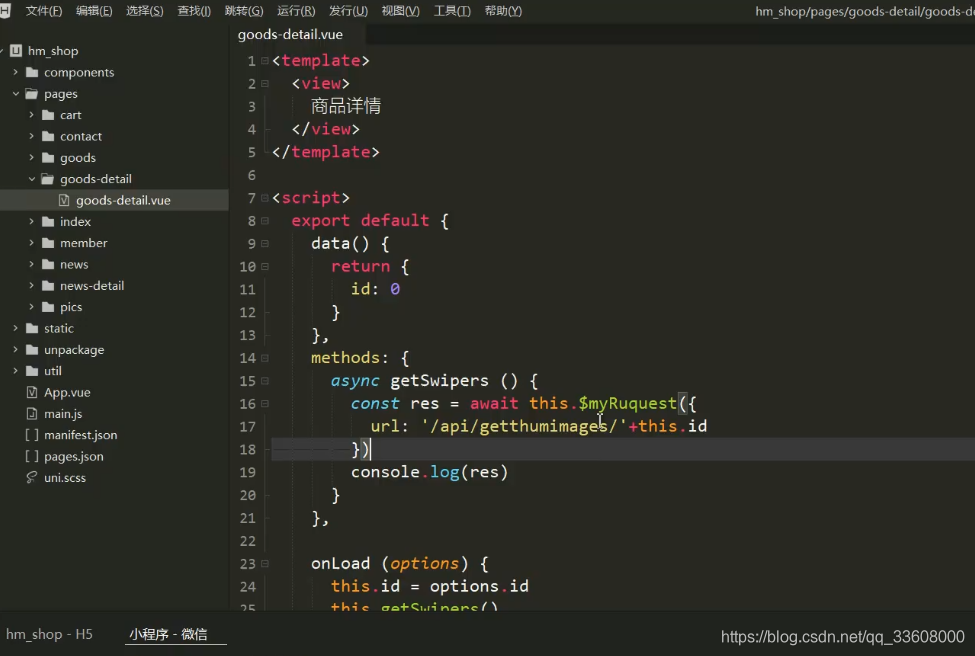975x656 pixels.
Task: Click the news-detail folder icon
Action: tap(48, 285)
